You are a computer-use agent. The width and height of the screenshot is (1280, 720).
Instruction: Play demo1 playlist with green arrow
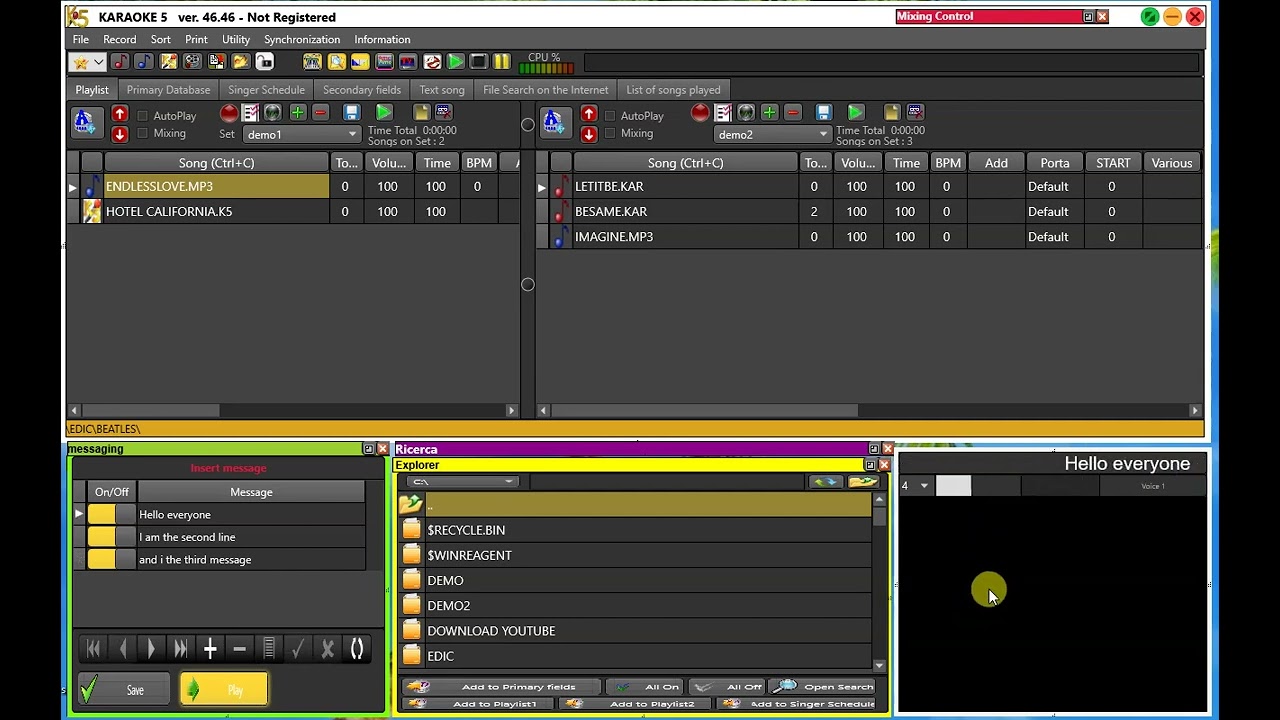pos(384,113)
